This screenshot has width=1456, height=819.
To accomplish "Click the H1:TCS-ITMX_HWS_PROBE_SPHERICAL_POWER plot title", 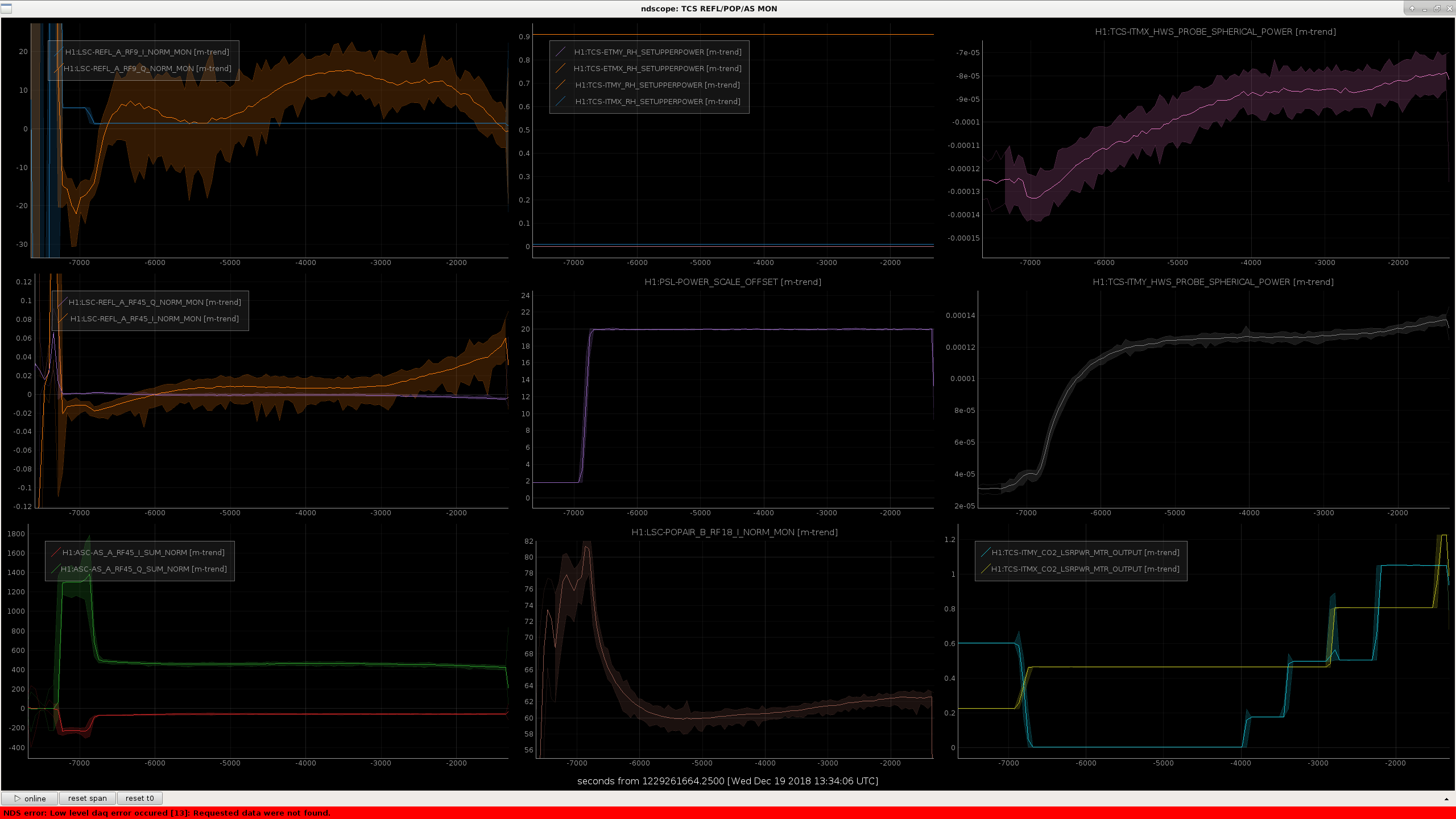I will [x=1215, y=32].
